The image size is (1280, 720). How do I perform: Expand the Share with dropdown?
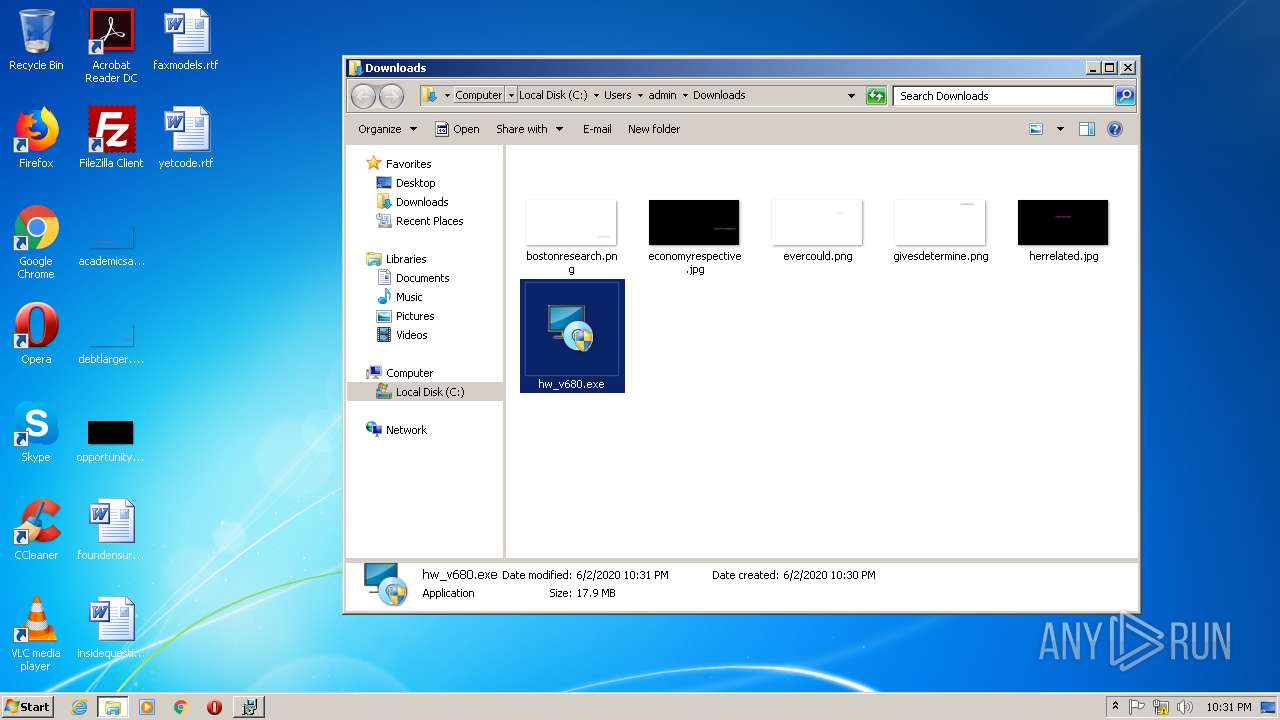coord(530,129)
